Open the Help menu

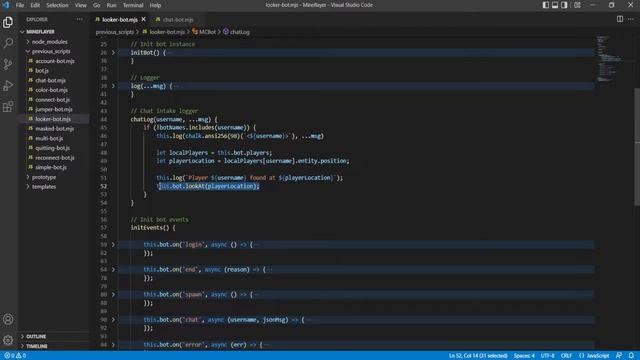click(155, 5)
